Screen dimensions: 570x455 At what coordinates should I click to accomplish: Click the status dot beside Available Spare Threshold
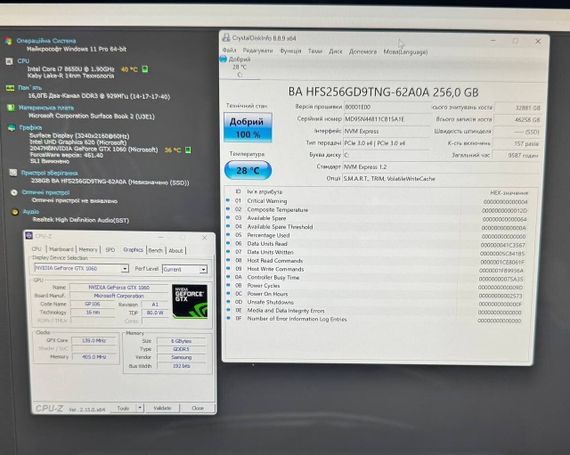(228, 226)
